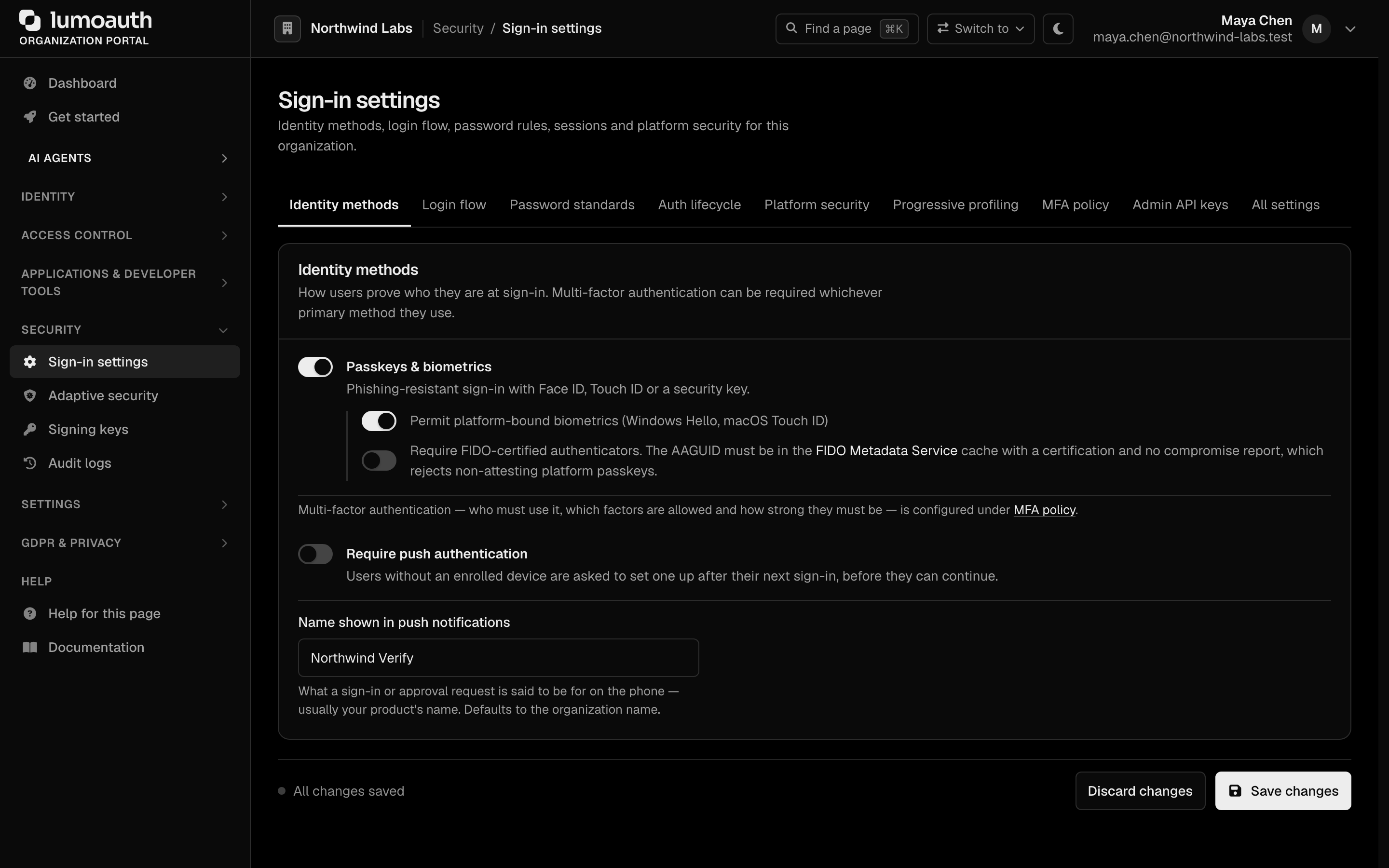Expand the GDPR & Privacy sidebar section
This screenshot has width=1389, height=868.
125,543
